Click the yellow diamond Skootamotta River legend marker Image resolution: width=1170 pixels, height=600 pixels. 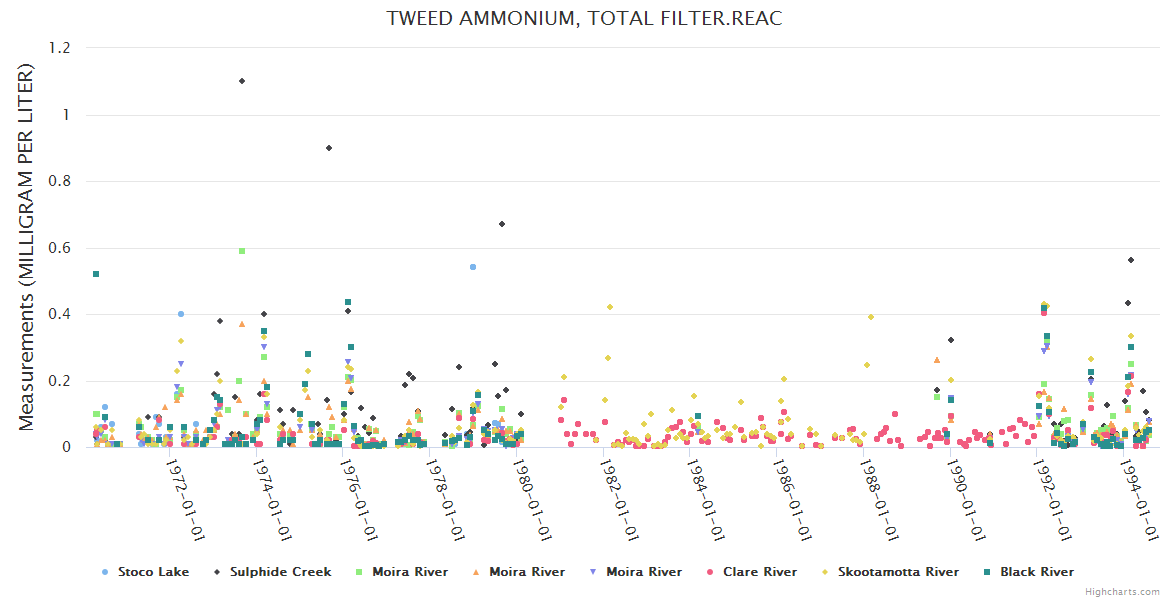pyautogui.click(x=825, y=572)
